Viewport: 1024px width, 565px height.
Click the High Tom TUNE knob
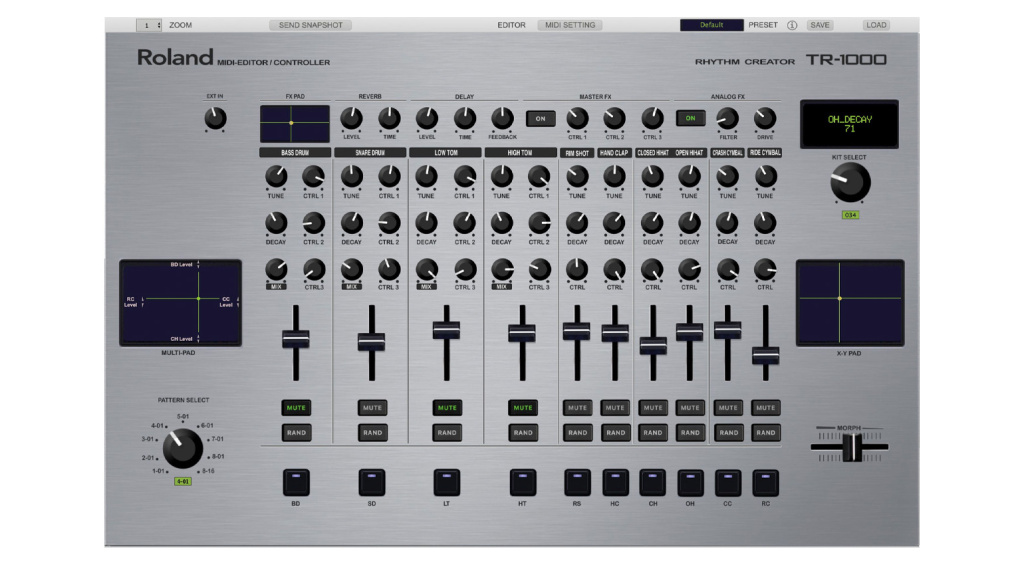[502, 176]
